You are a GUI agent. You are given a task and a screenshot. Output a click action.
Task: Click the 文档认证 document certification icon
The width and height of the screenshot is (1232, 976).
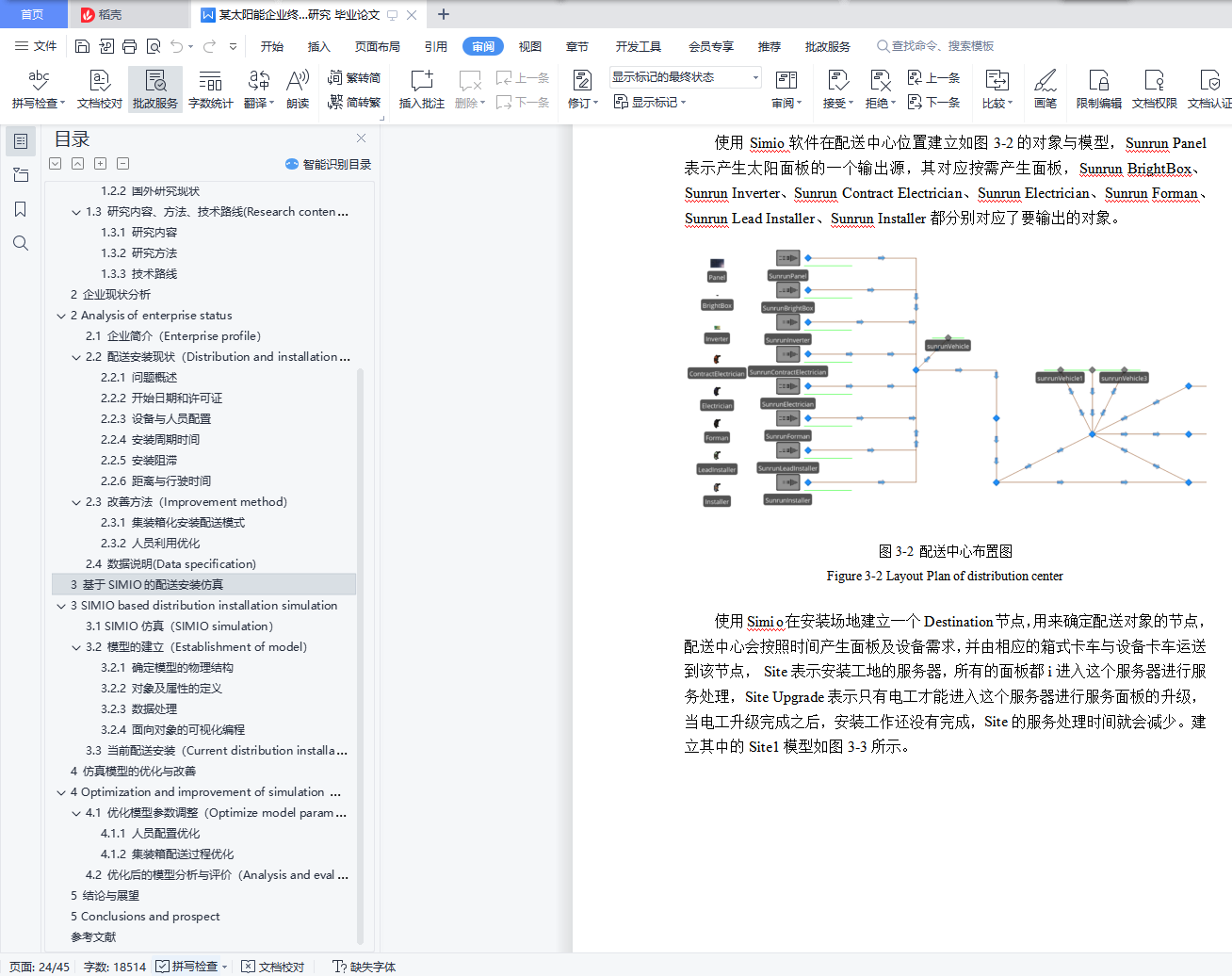(1209, 89)
